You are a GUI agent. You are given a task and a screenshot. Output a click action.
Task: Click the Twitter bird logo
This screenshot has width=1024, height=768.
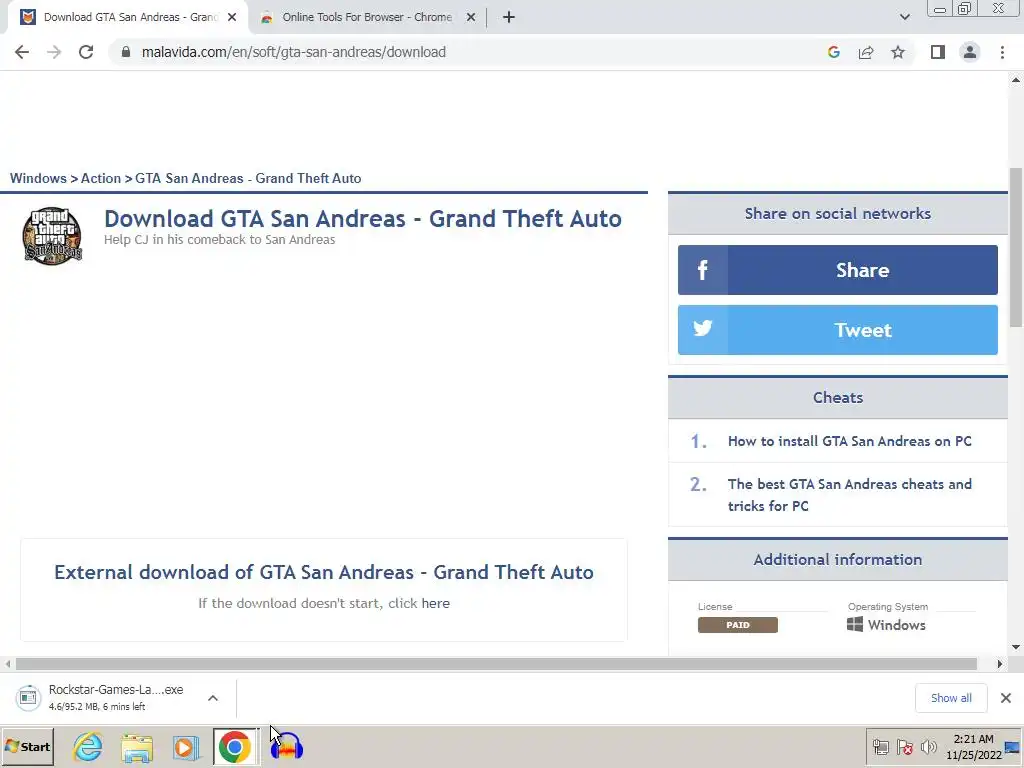(703, 328)
